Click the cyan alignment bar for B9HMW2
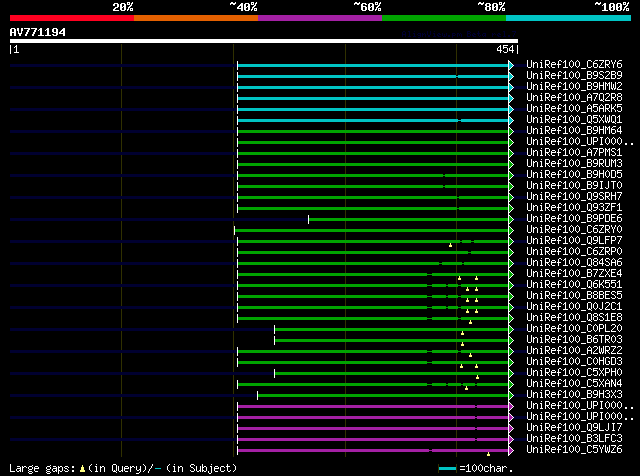 click(373, 87)
